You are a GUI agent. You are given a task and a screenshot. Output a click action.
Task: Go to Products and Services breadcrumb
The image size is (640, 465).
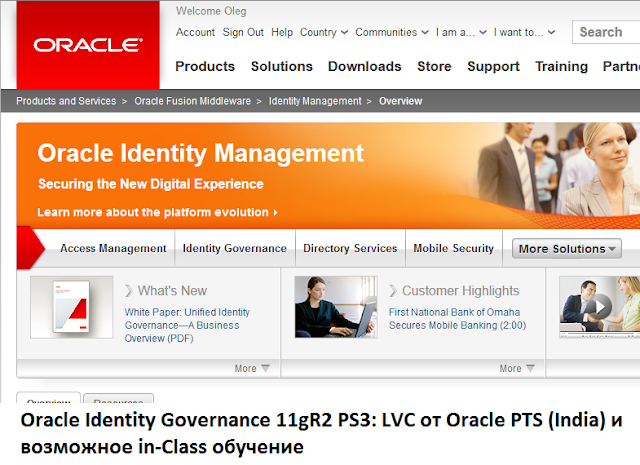tap(66, 101)
